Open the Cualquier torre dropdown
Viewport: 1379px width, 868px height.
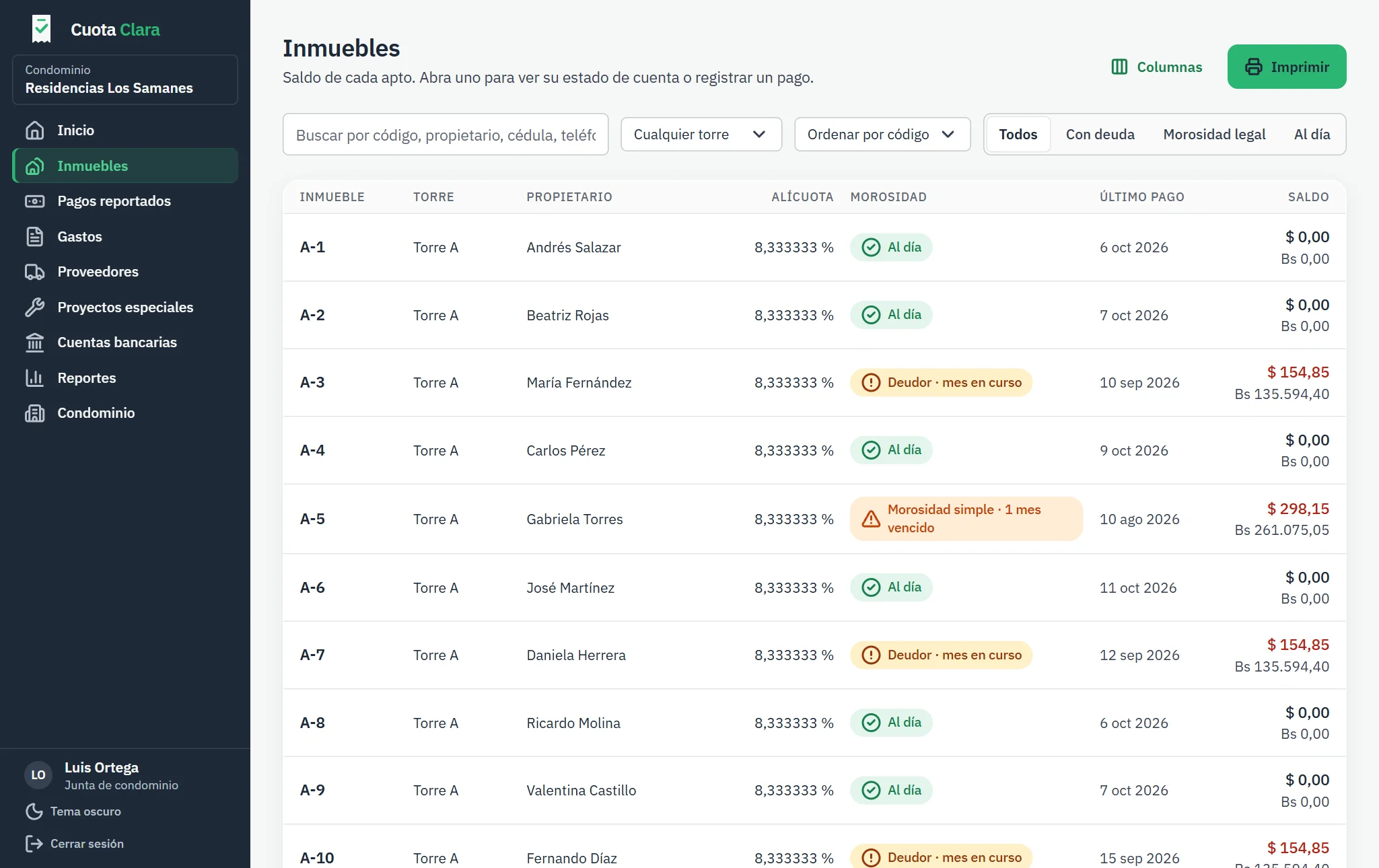[x=701, y=135]
